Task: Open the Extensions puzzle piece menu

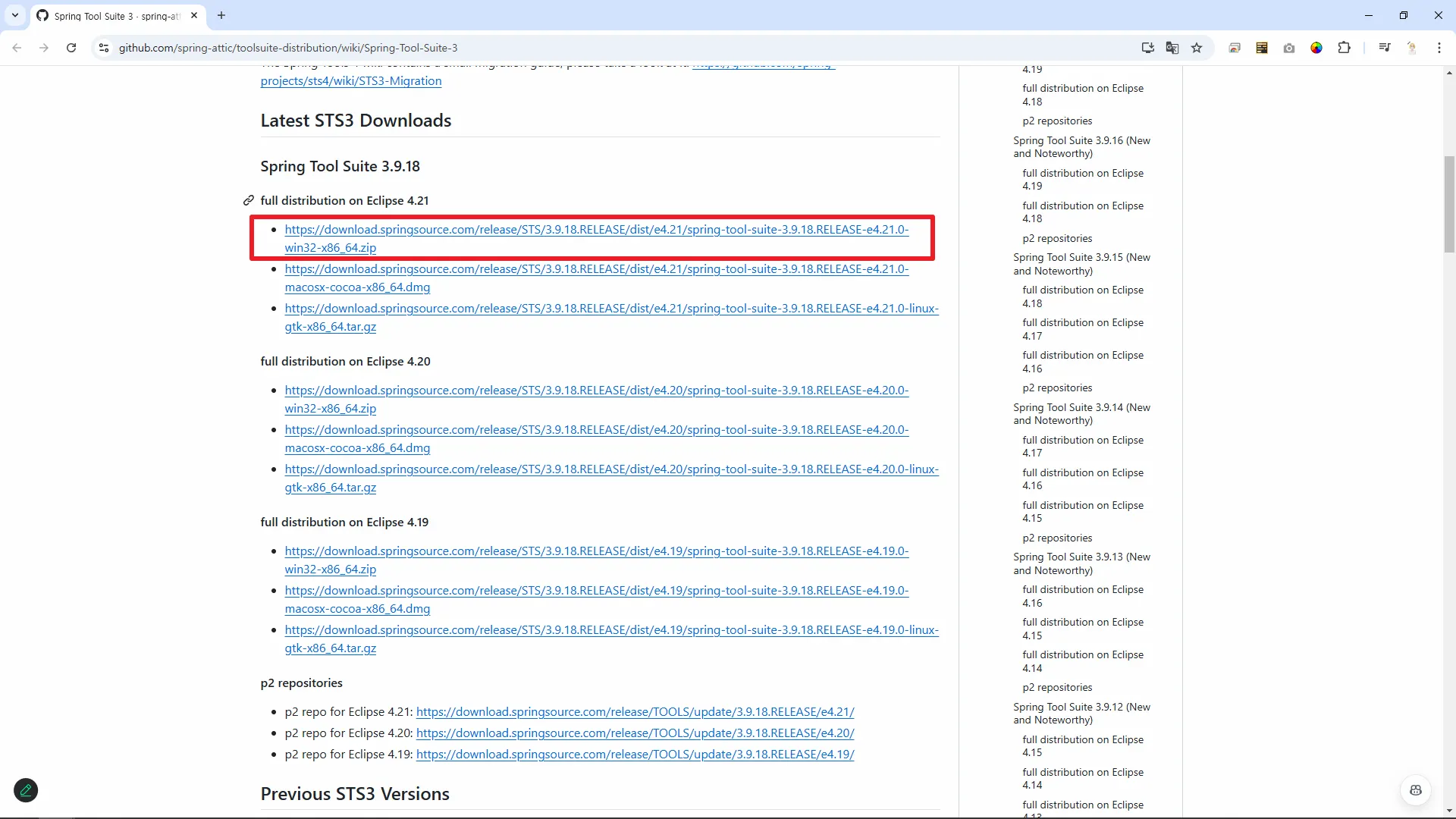Action: 1344,48
